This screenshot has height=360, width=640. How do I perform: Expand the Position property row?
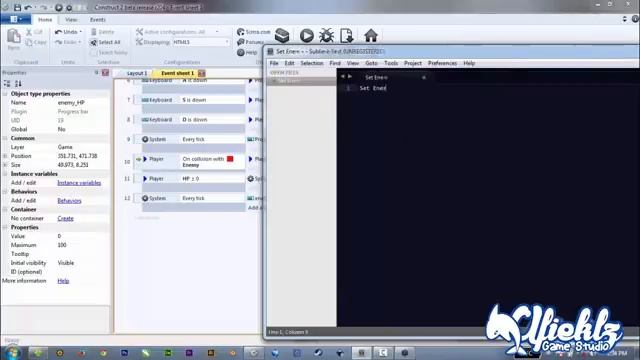(x=5, y=156)
